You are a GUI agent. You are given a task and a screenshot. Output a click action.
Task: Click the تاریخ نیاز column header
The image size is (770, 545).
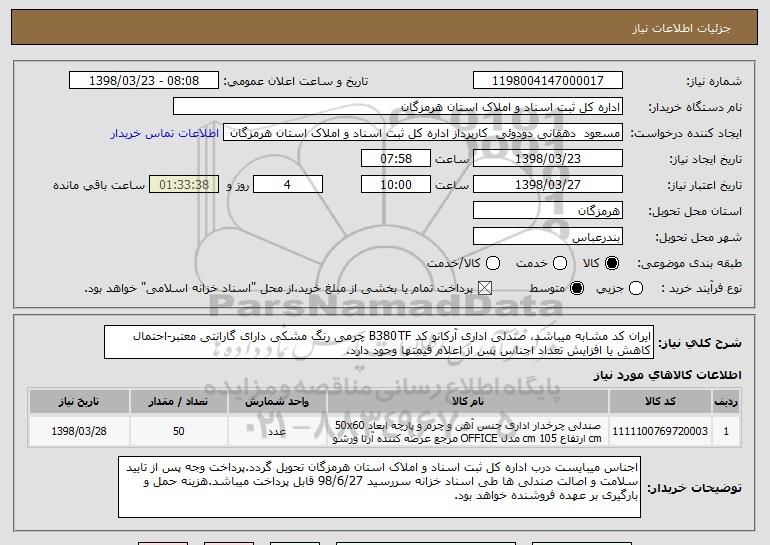pos(79,402)
